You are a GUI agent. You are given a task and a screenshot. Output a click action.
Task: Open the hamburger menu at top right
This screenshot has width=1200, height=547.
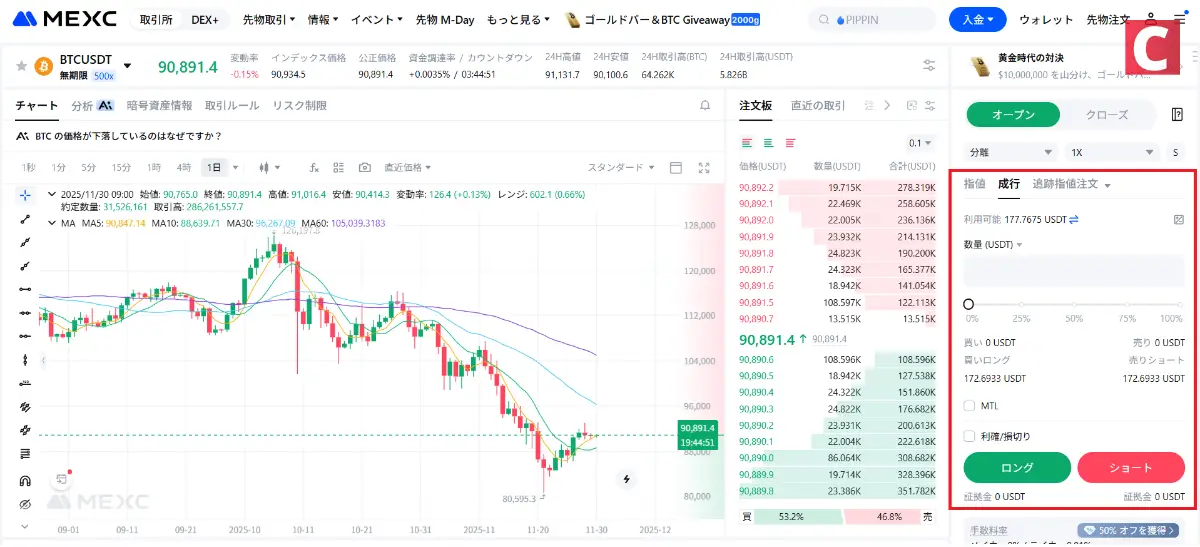pos(1178,19)
